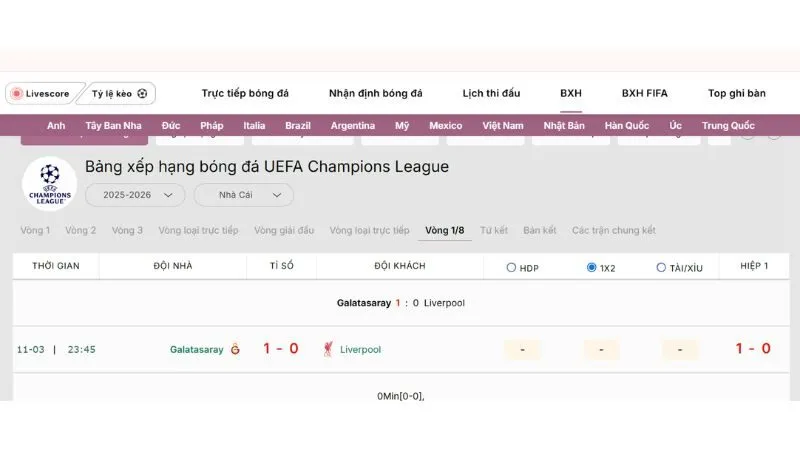Image resolution: width=800 pixels, height=450 pixels.
Task: Select the 1X2 odds radio button
Action: pos(592,267)
